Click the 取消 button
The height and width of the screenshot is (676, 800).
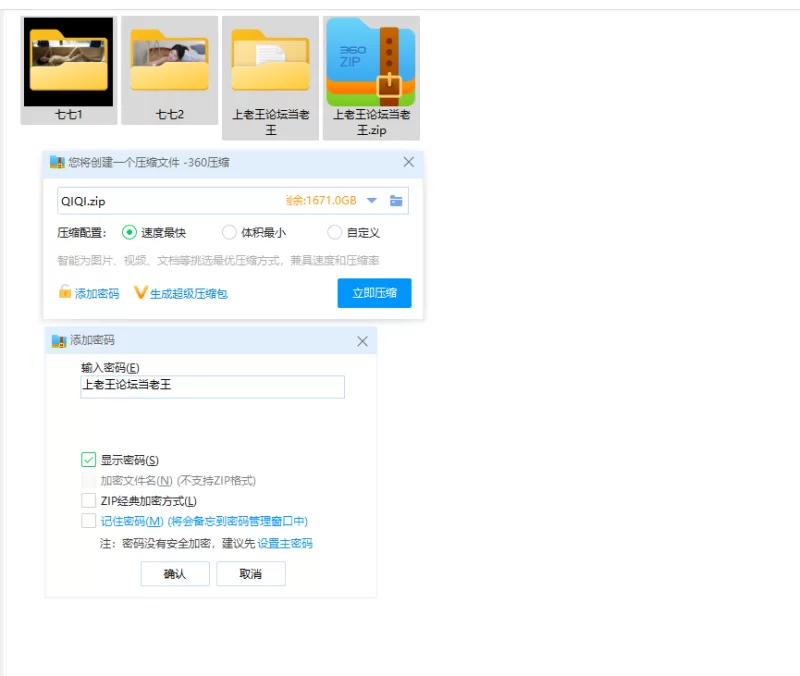[251, 574]
